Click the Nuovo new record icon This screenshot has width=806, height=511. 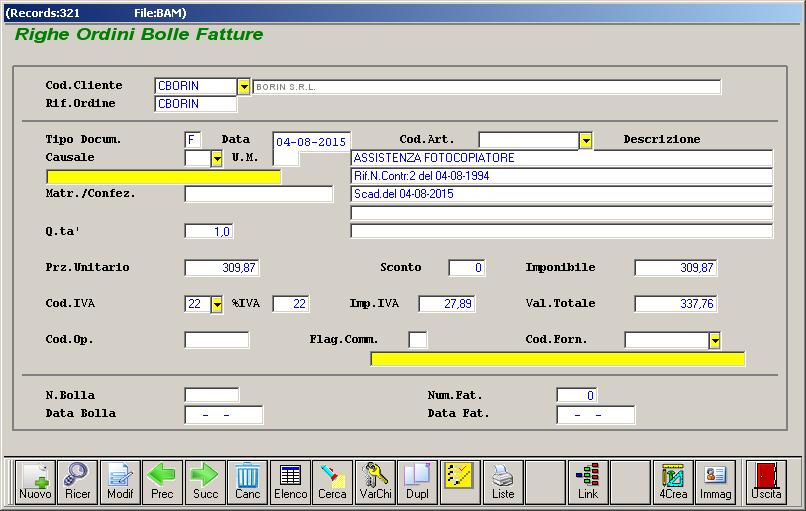click(35, 482)
